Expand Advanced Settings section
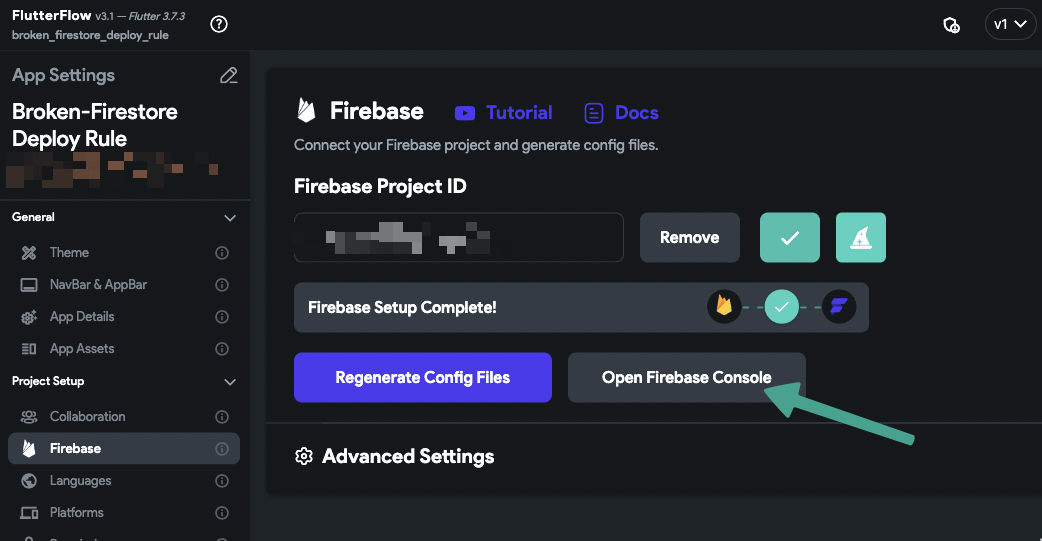Viewport: 1042px width, 541px height. (x=395, y=457)
